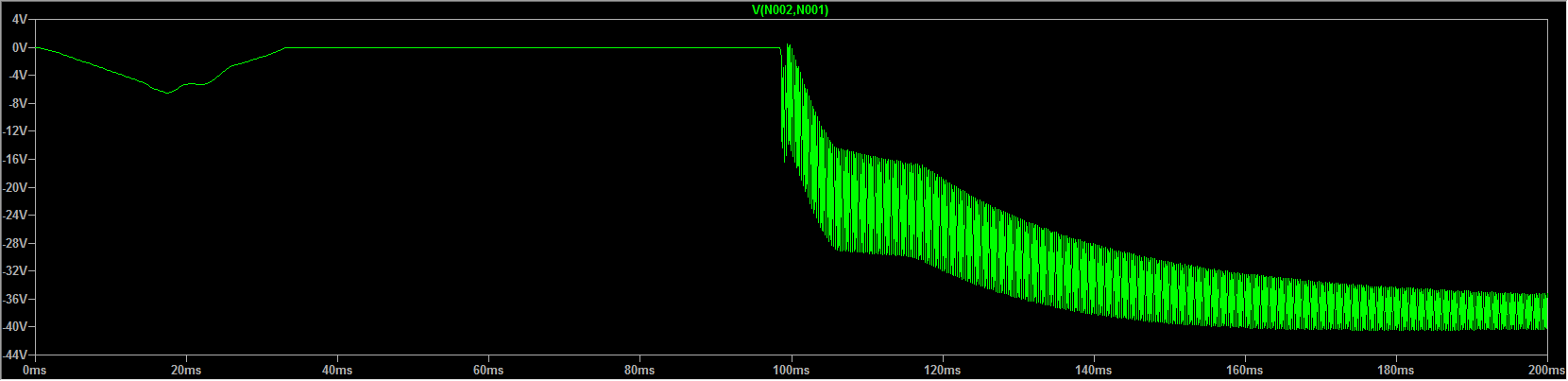Click the 140ms time axis label
The height and width of the screenshot is (381, 1568).
[1093, 371]
